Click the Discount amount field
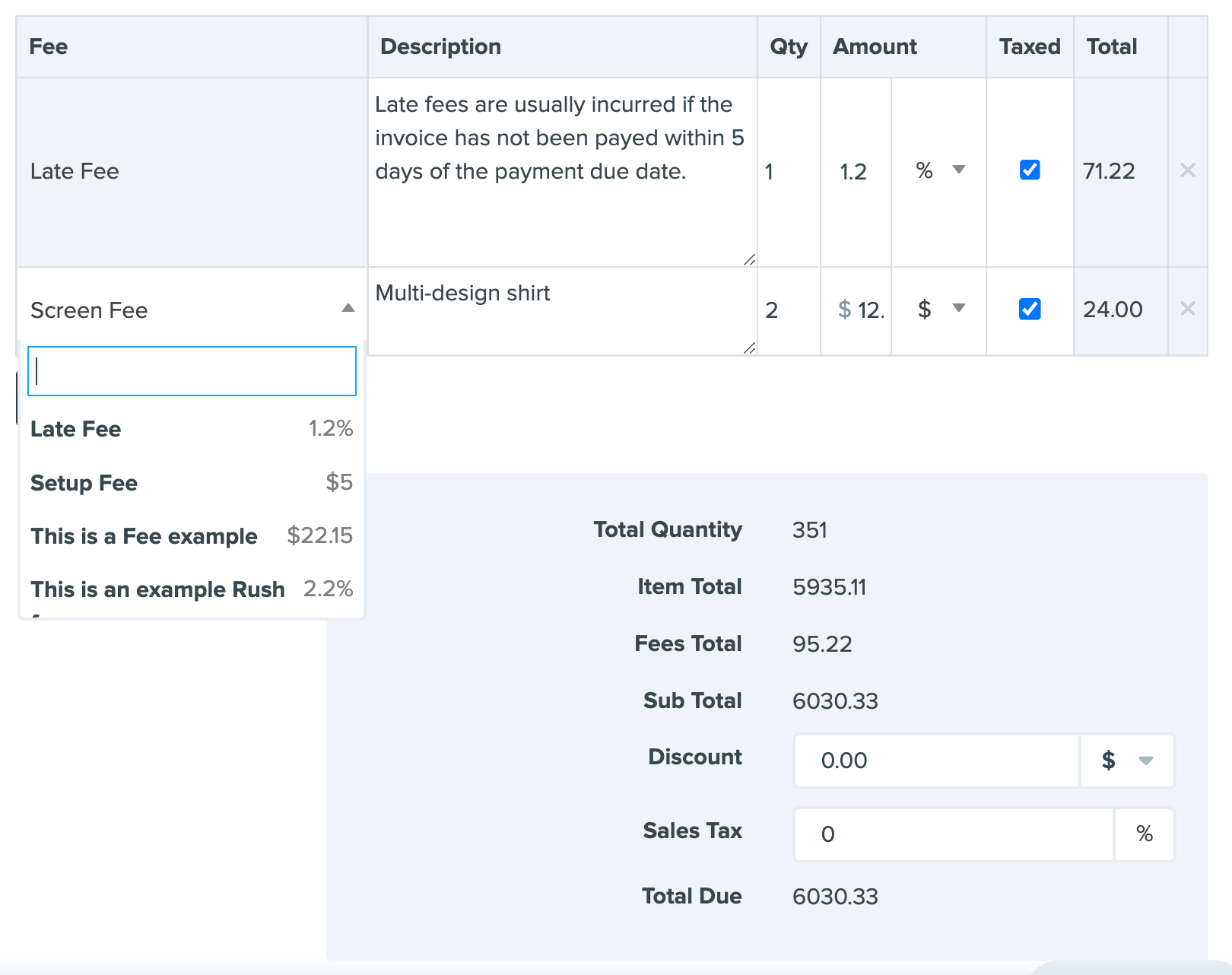 point(937,760)
